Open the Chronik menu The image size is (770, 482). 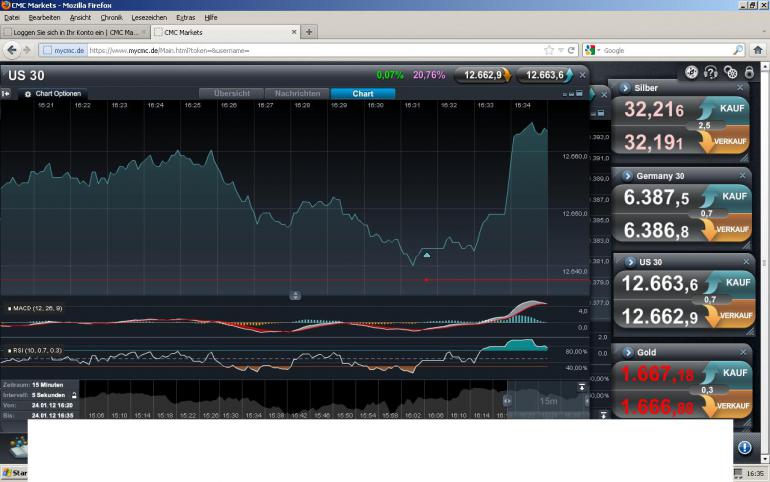pyautogui.click(x=111, y=18)
